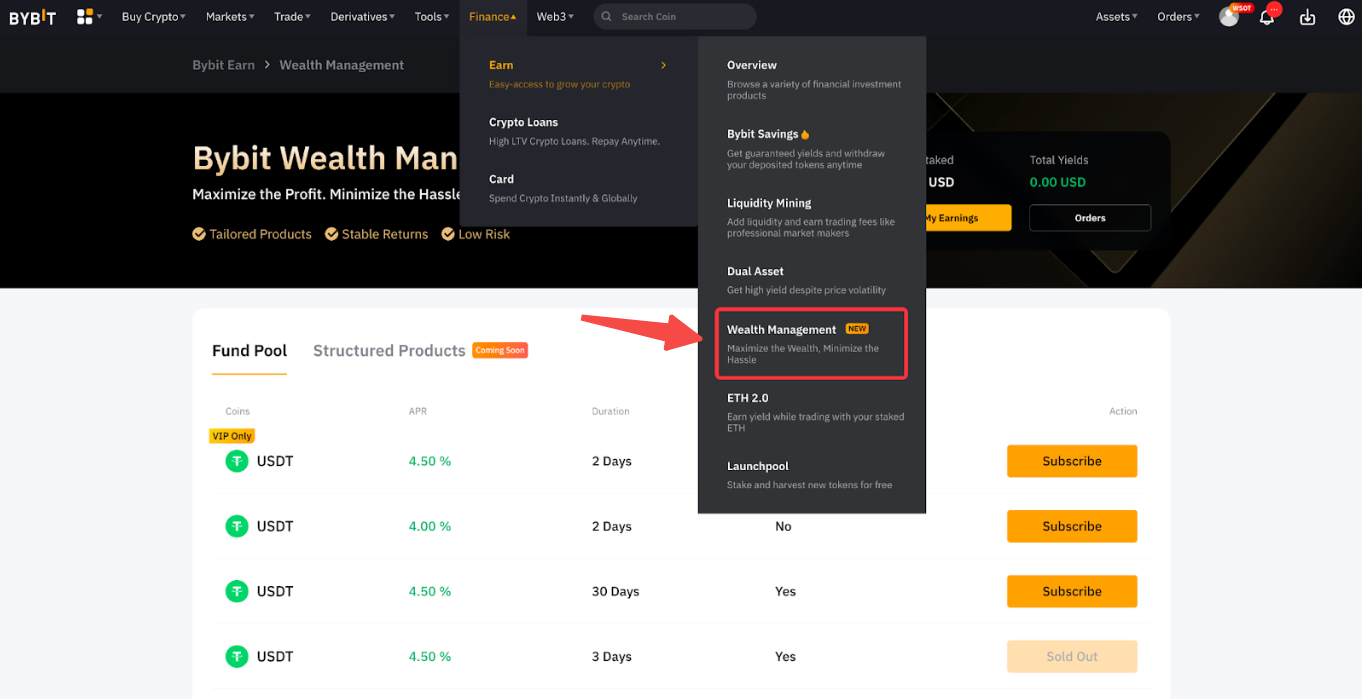Open the apps grid icon
The height and width of the screenshot is (699, 1362).
(x=85, y=16)
